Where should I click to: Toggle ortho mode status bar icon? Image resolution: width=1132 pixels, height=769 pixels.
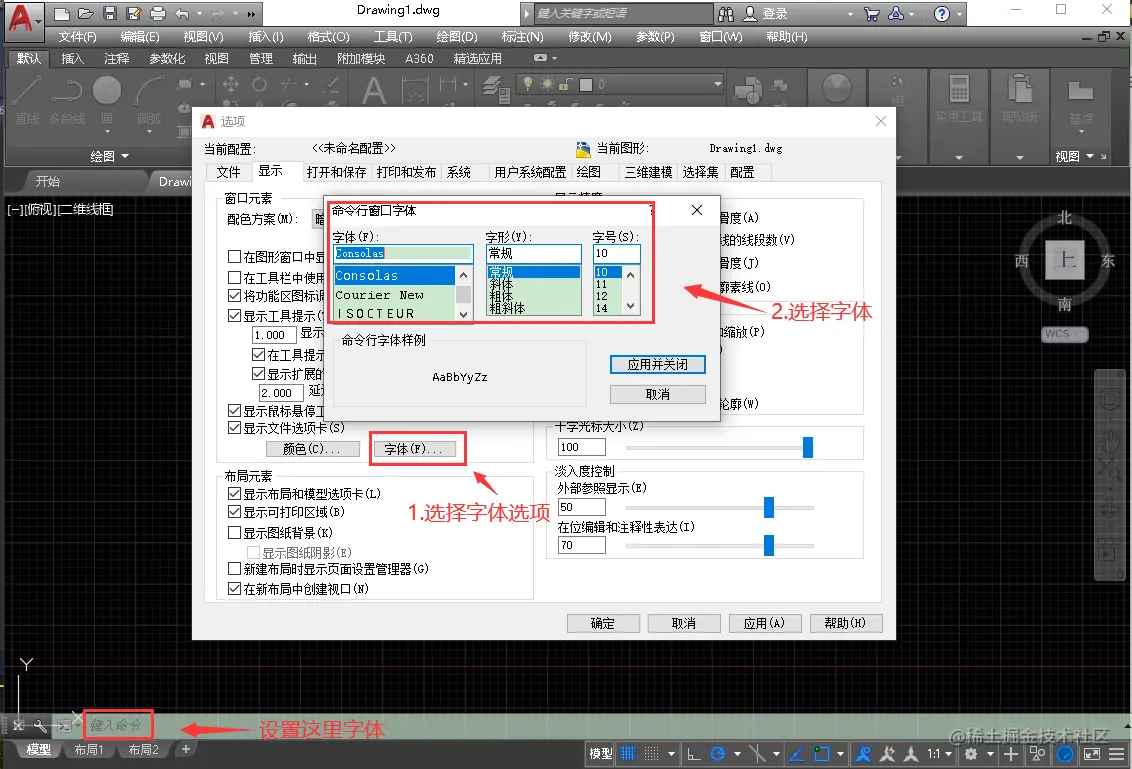coord(694,754)
